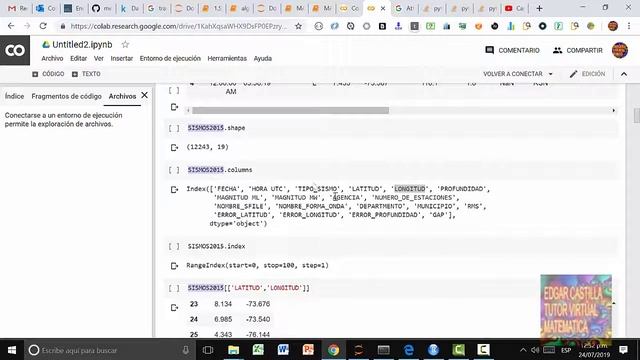Switch to the Índice tab
This screenshot has height=360, width=640.
pyautogui.click(x=14, y=96)
